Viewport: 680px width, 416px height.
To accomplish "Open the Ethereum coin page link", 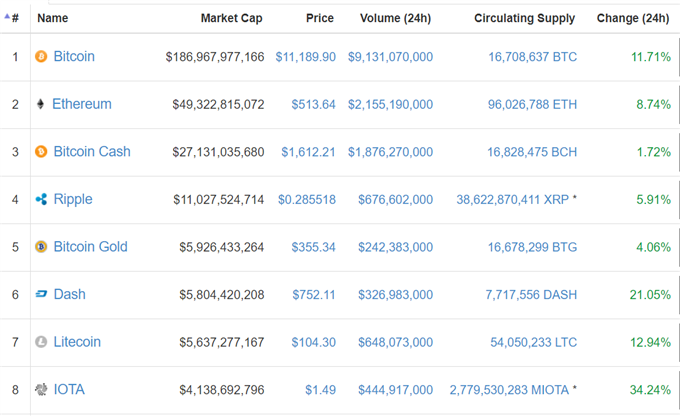I will pos(82,104).
